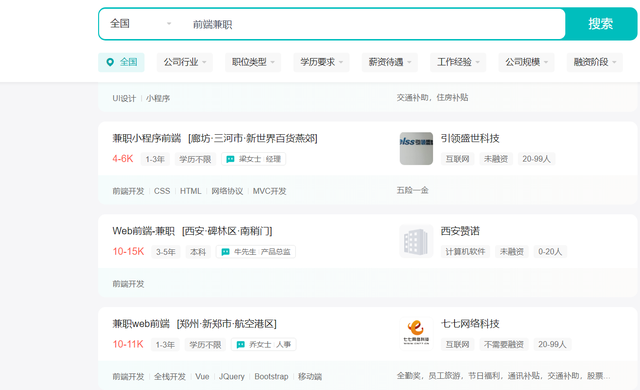The image size is (640, 390).
Task: Expand the 薪资待遇 filter dropdown
Action: [x=390, y=62]
